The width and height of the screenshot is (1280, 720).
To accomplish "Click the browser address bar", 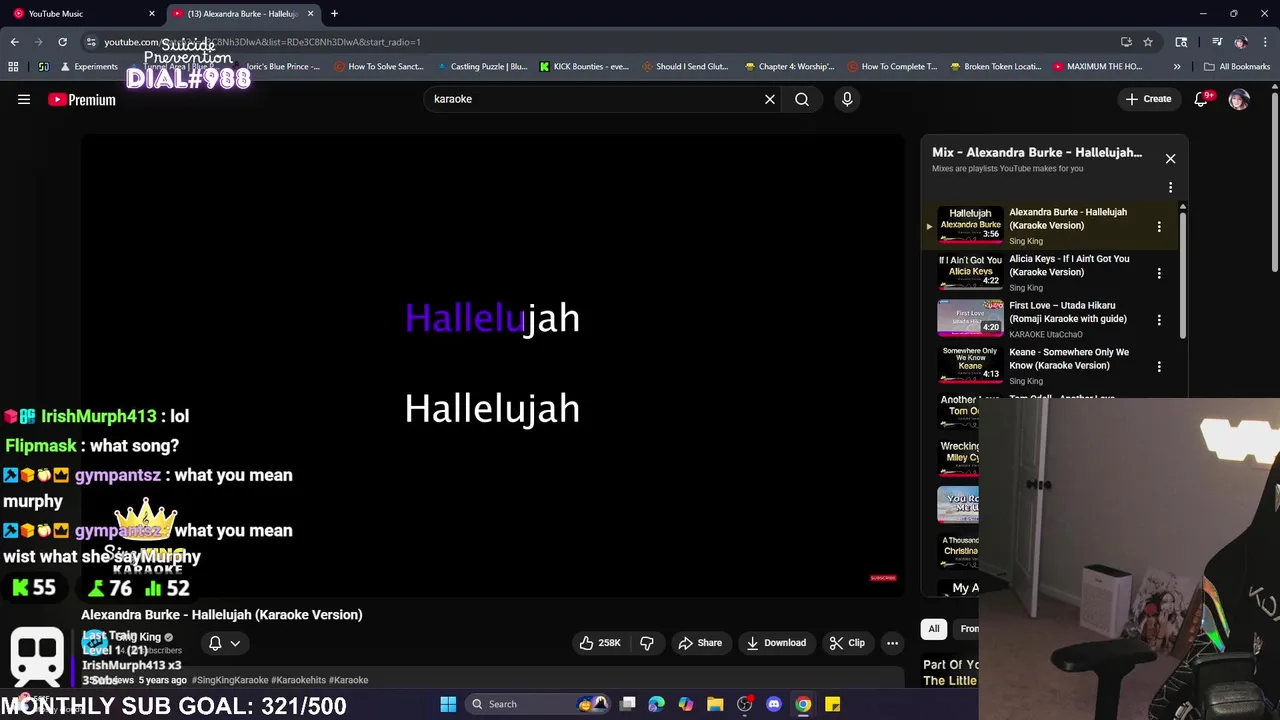I will pyautogui.click(x=600, y=42).
